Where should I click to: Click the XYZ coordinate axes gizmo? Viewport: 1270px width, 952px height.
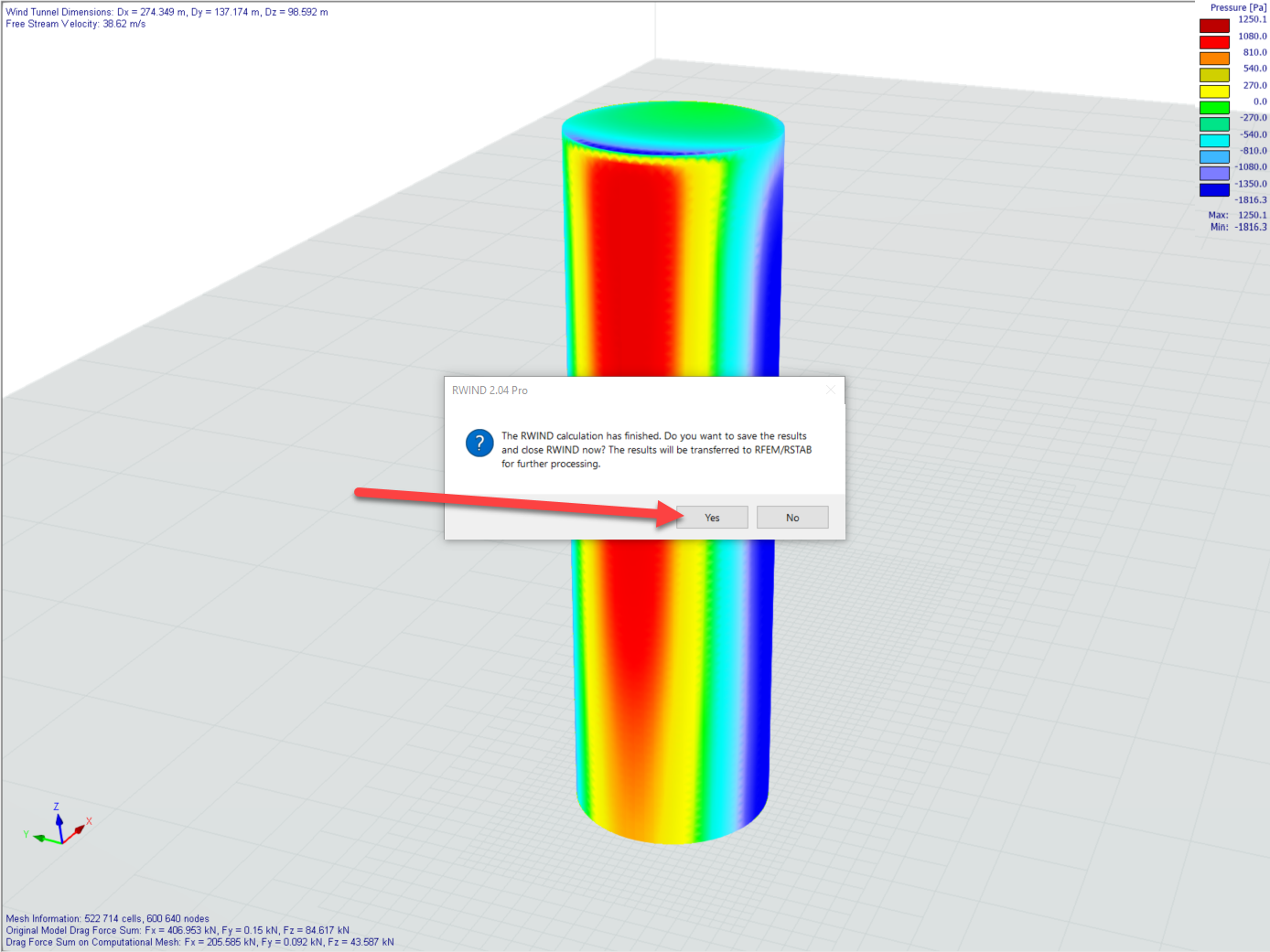pyautogui.click(x=58, y=825)
